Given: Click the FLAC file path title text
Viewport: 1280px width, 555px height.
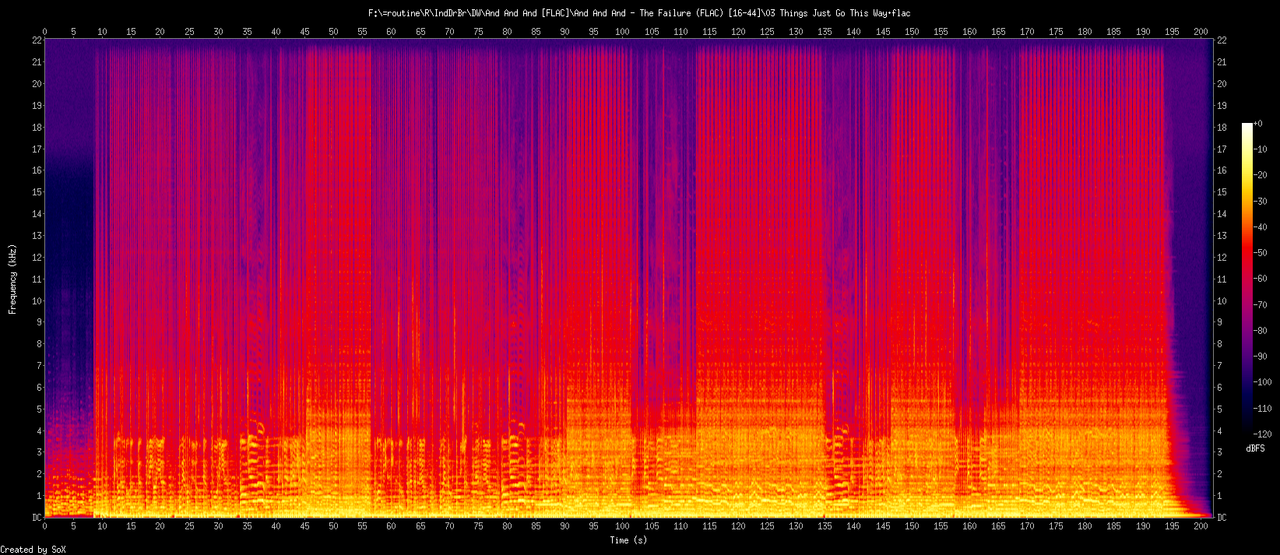Looking at the screenshot, I should [640, 13].
